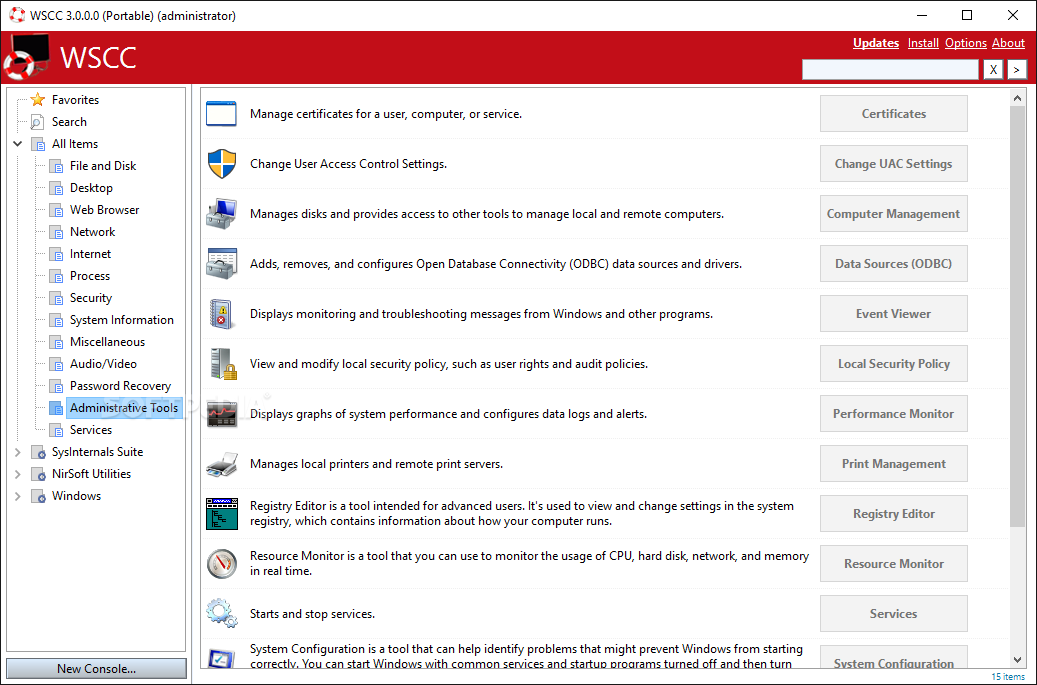Click the '15 items' status text
Image resolution: width=1037 pixels, height=685 pixels.
coord(1008,676)
